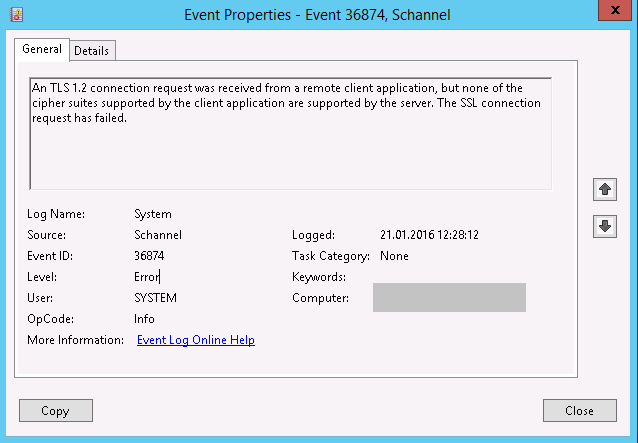Click the Source field value Schannel
Screen dimensions: 638x443
tap(158, 235)
